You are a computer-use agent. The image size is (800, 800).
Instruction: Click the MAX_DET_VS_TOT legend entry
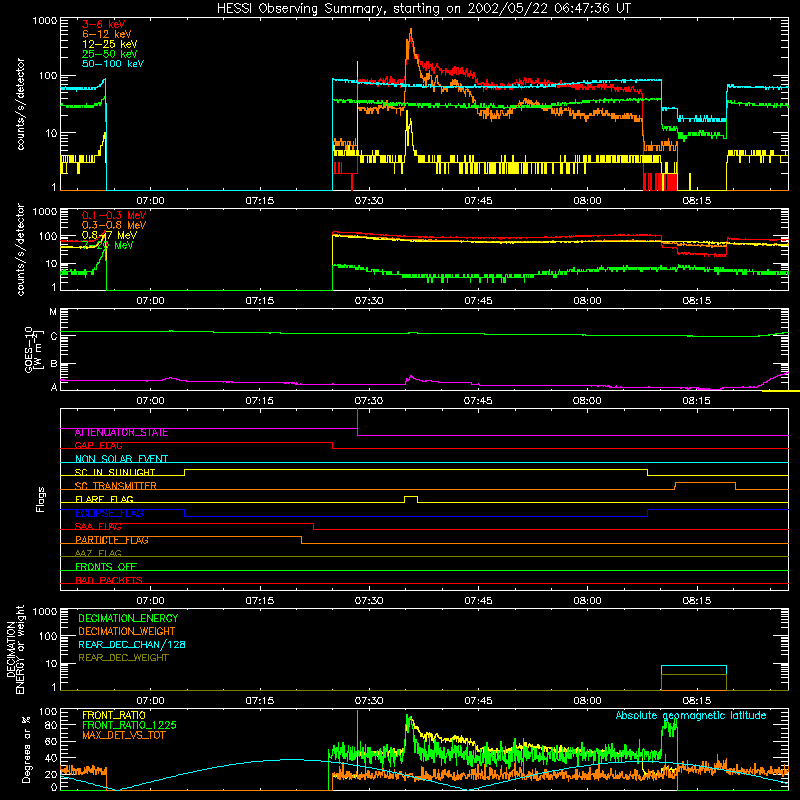(x=123, y=735)
